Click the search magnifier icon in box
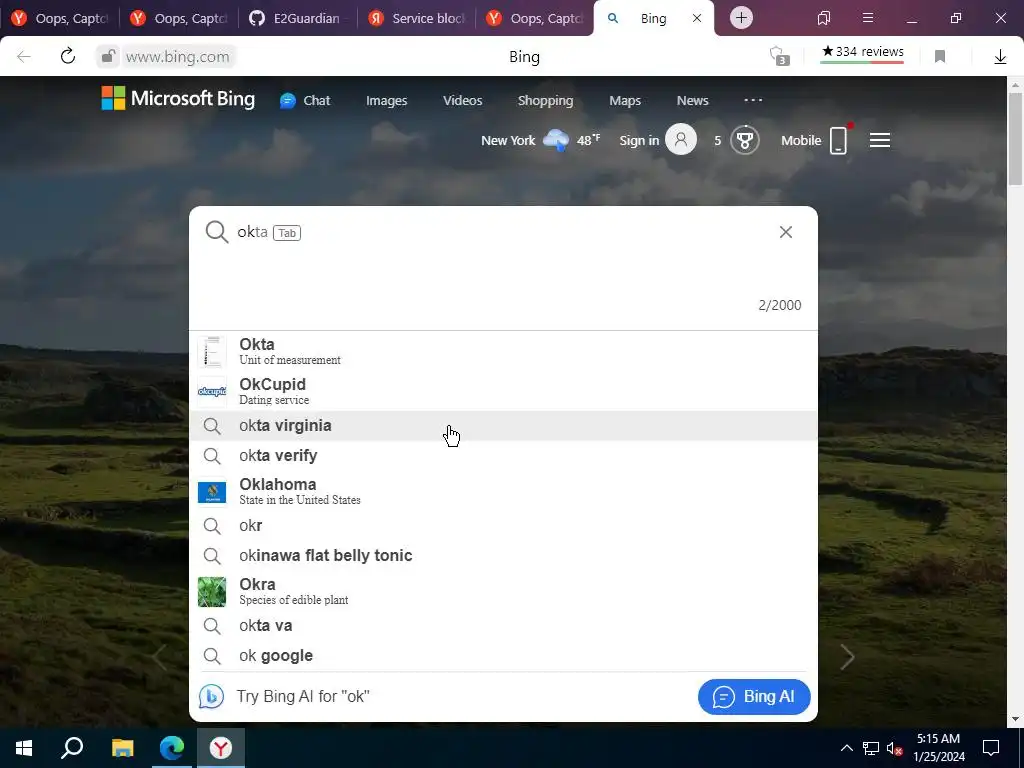1024x768 pixels. 217,232
